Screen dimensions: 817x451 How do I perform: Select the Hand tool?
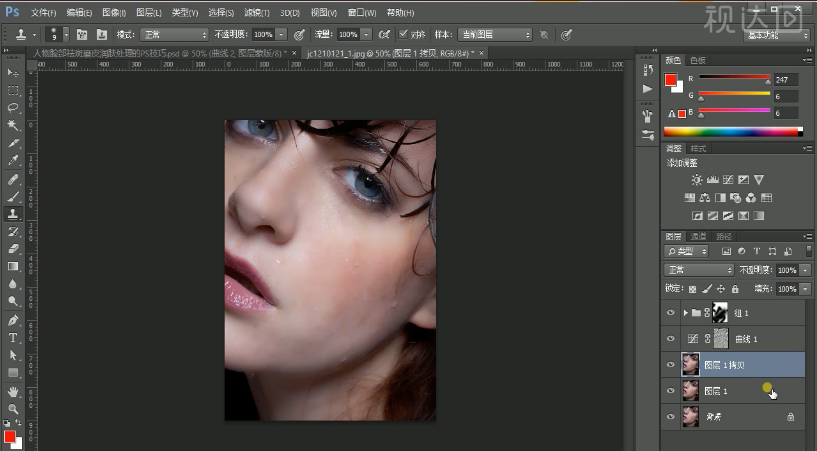(13, 391)
